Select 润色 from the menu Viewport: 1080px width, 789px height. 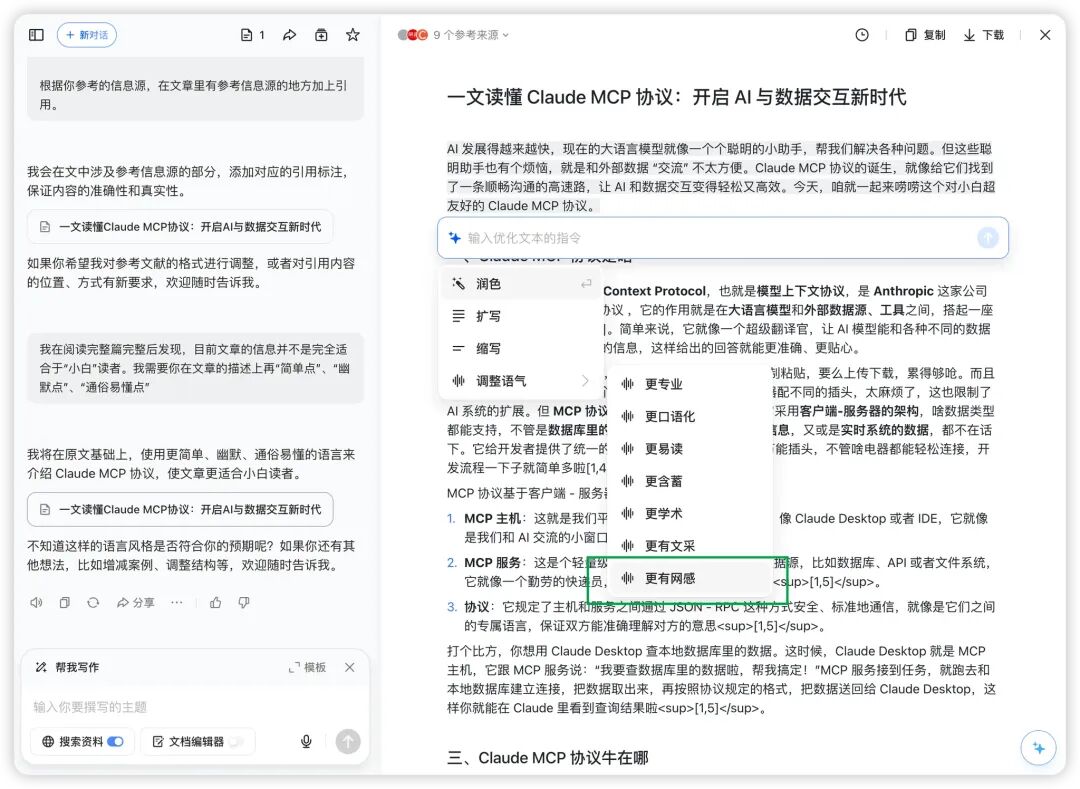[x=521, y=284]
